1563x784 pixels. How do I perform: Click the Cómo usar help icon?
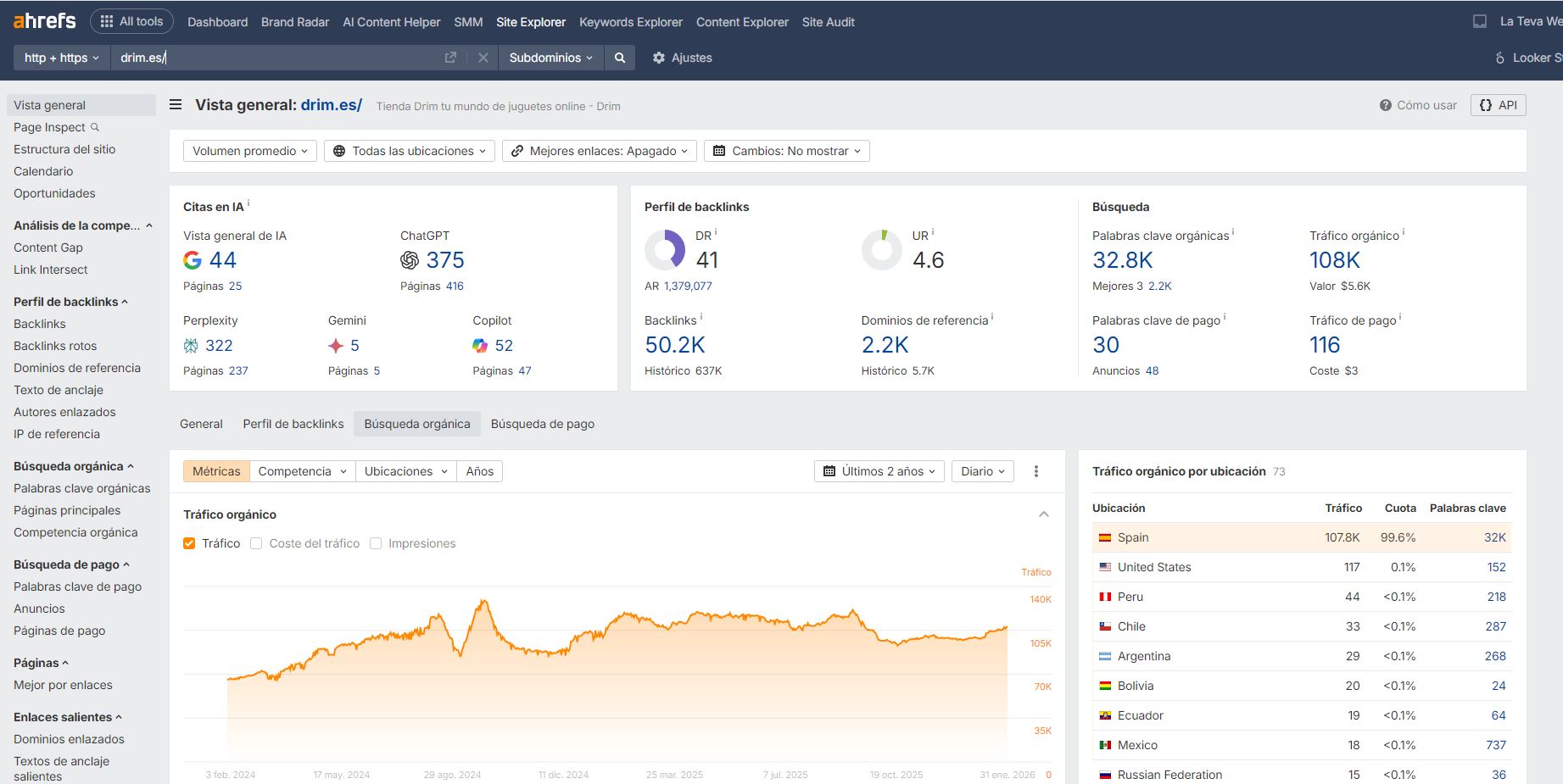pos(1383,105)
